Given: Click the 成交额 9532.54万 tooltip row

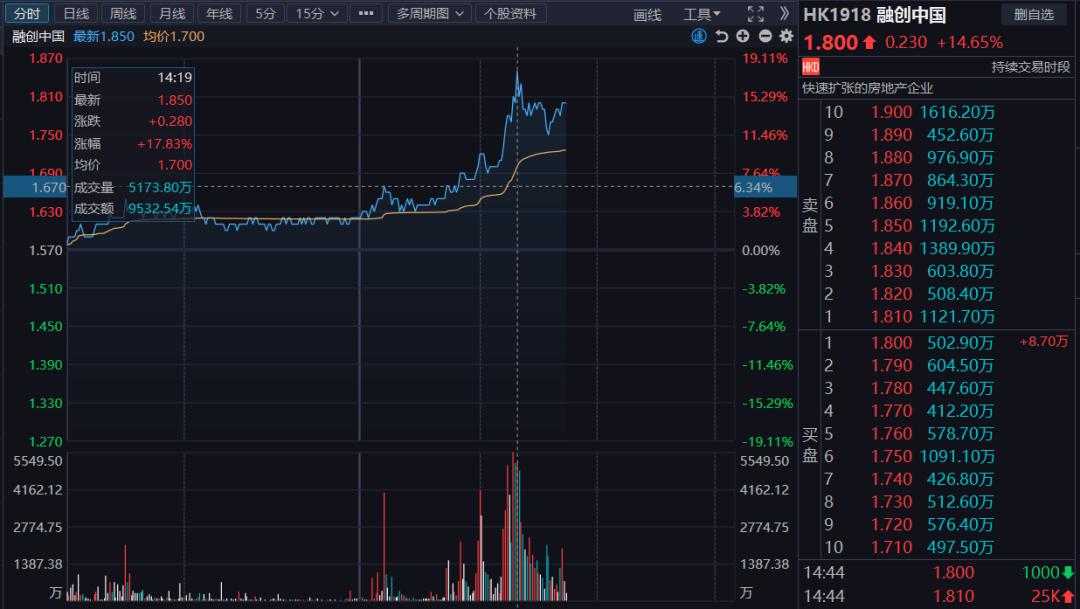Looking at the screenshot, I should pyautogui.click(x=133, y=209).
